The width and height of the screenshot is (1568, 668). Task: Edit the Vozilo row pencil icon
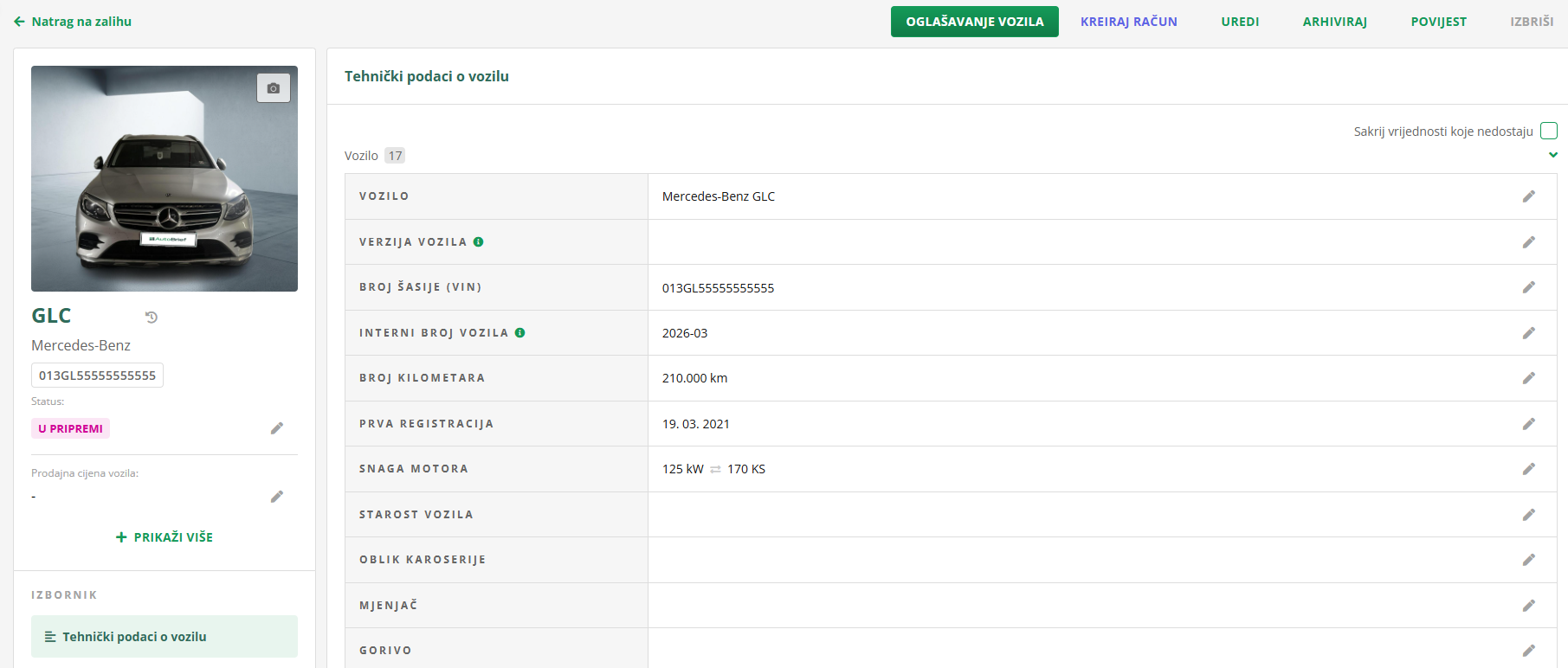(1529, 196)
